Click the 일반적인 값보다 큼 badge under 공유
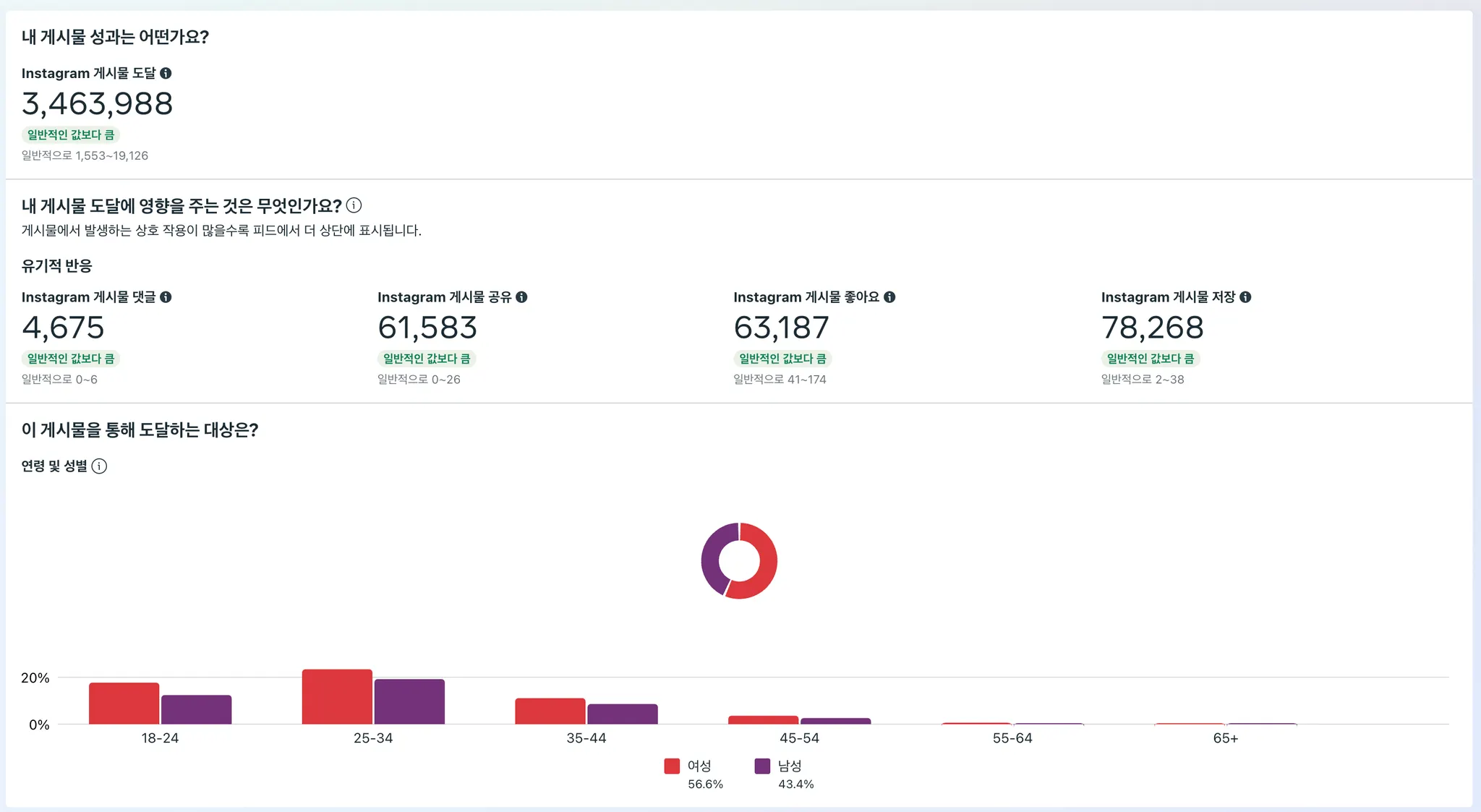Viewport: 1481px width, 812px height. tap(427, 359)
